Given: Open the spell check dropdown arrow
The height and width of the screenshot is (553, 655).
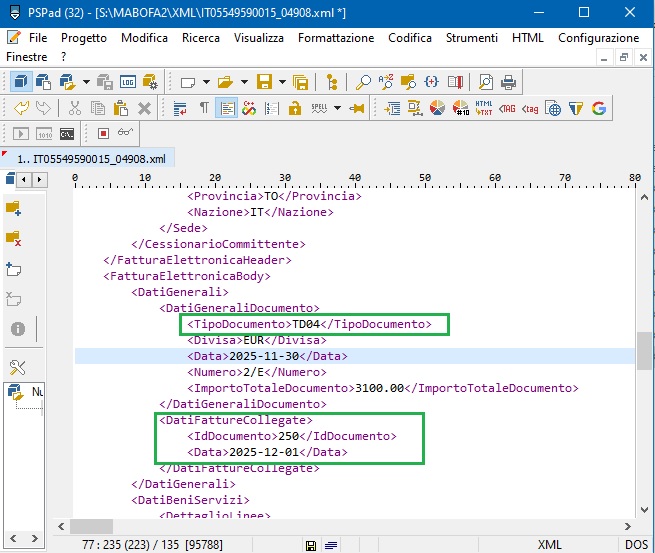Looking at the screenshot, I should click(337, 108).
